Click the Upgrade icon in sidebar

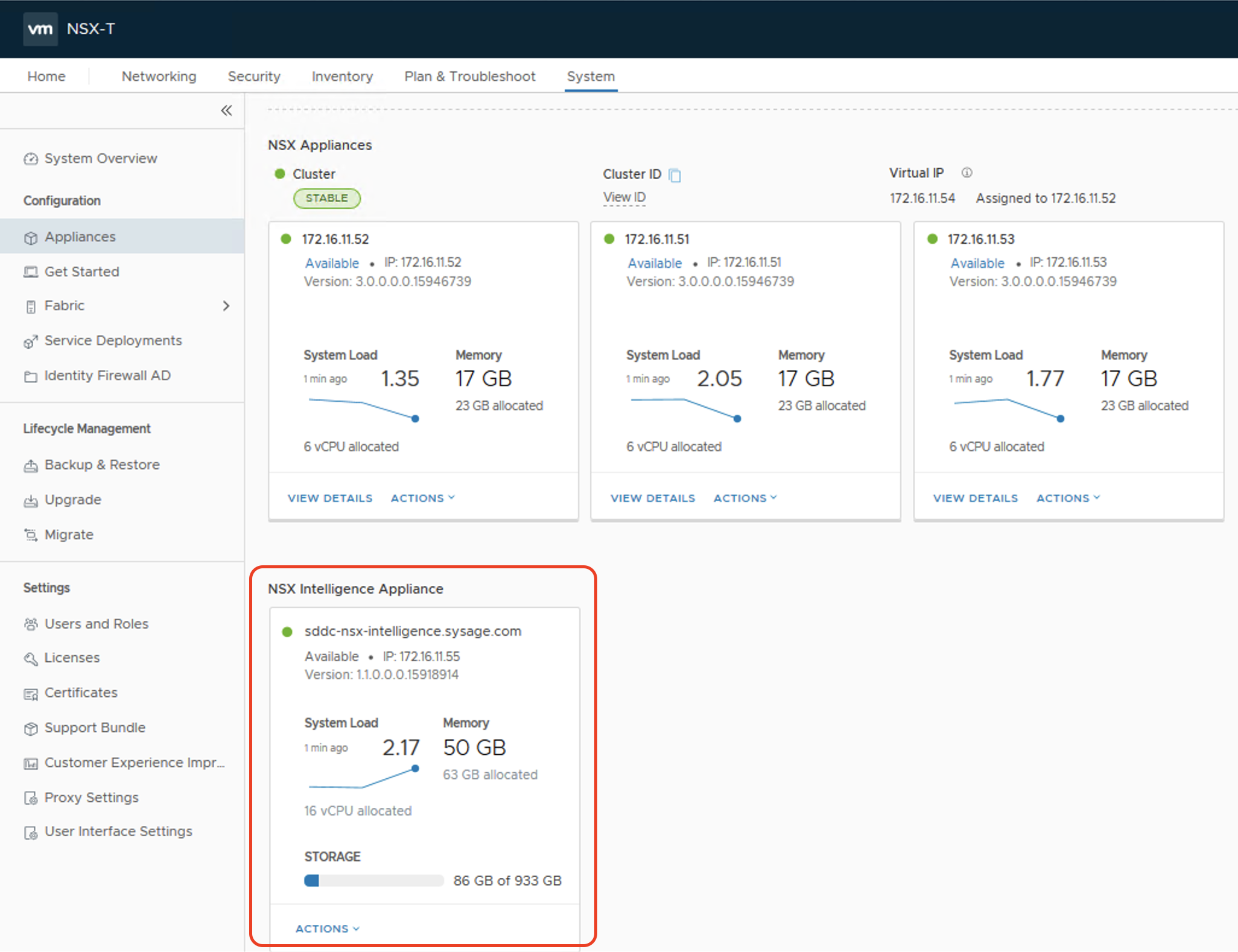point(31,501)
